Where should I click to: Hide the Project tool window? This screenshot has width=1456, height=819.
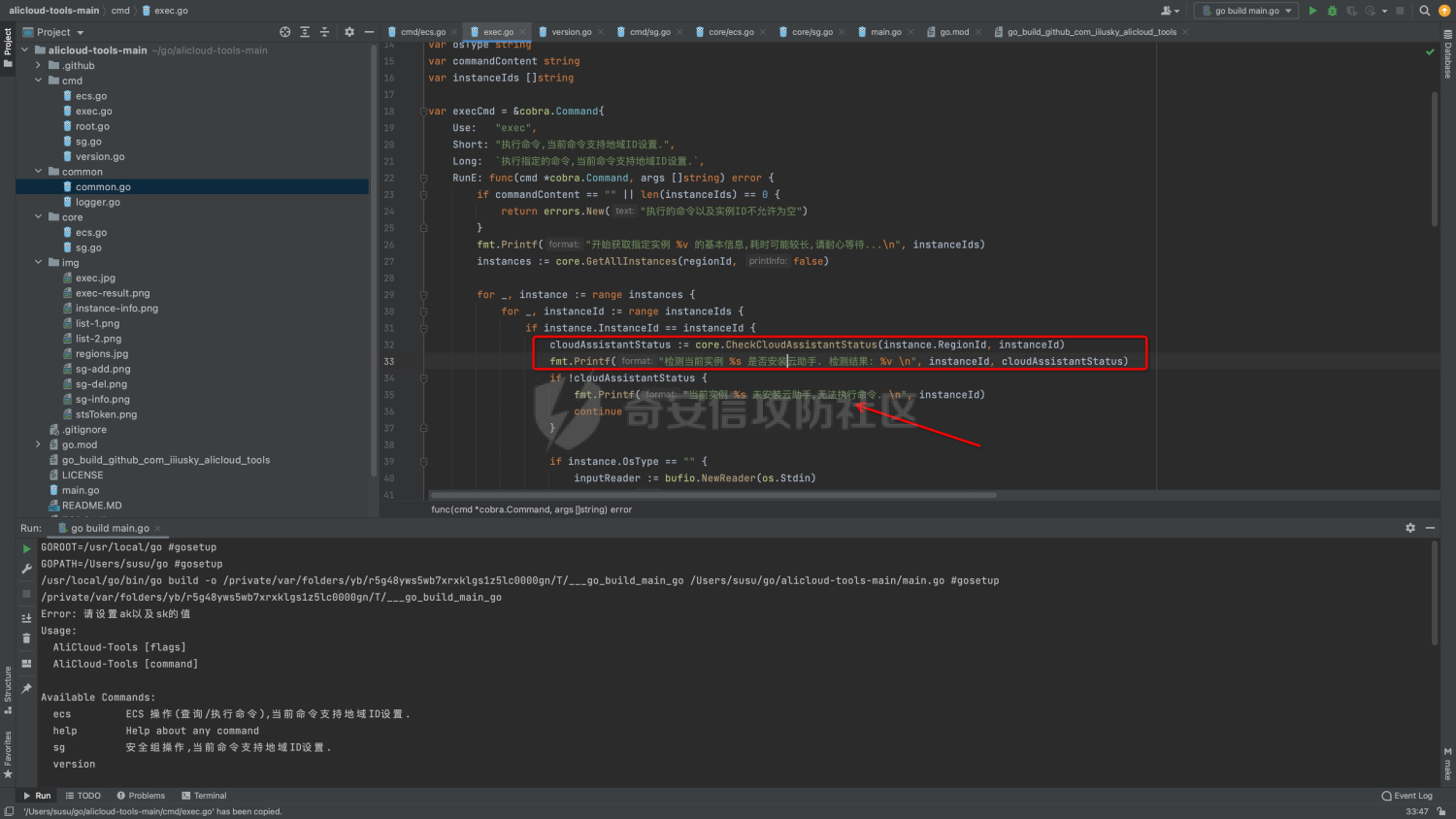(x=369, y=32)
